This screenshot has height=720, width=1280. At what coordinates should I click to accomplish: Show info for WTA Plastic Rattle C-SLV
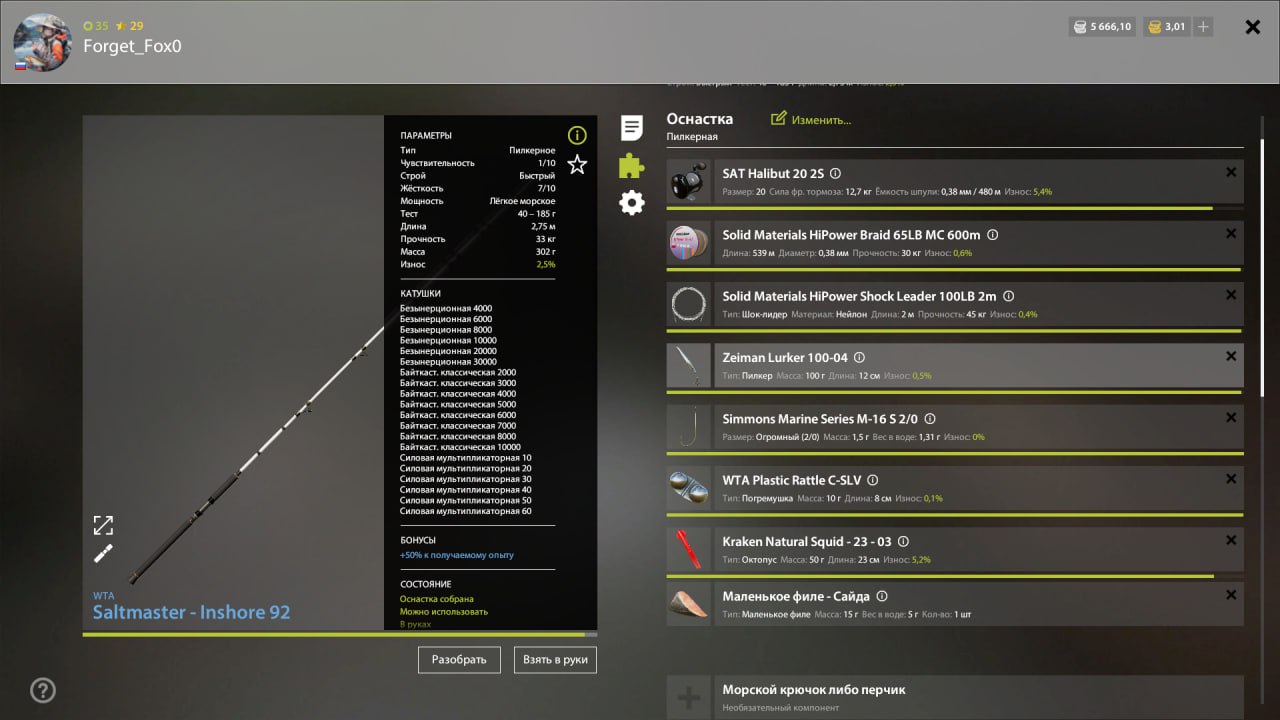pos(872,481)
